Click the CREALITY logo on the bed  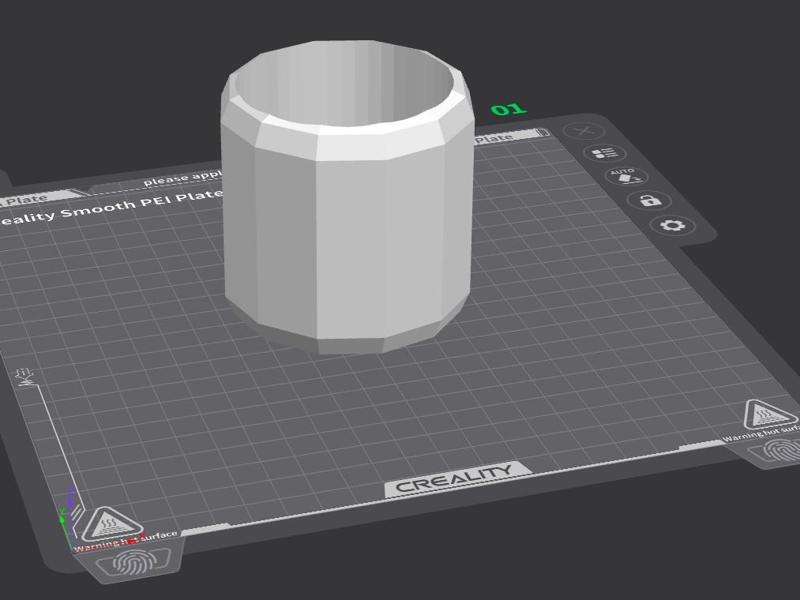(x=455, y=479)
